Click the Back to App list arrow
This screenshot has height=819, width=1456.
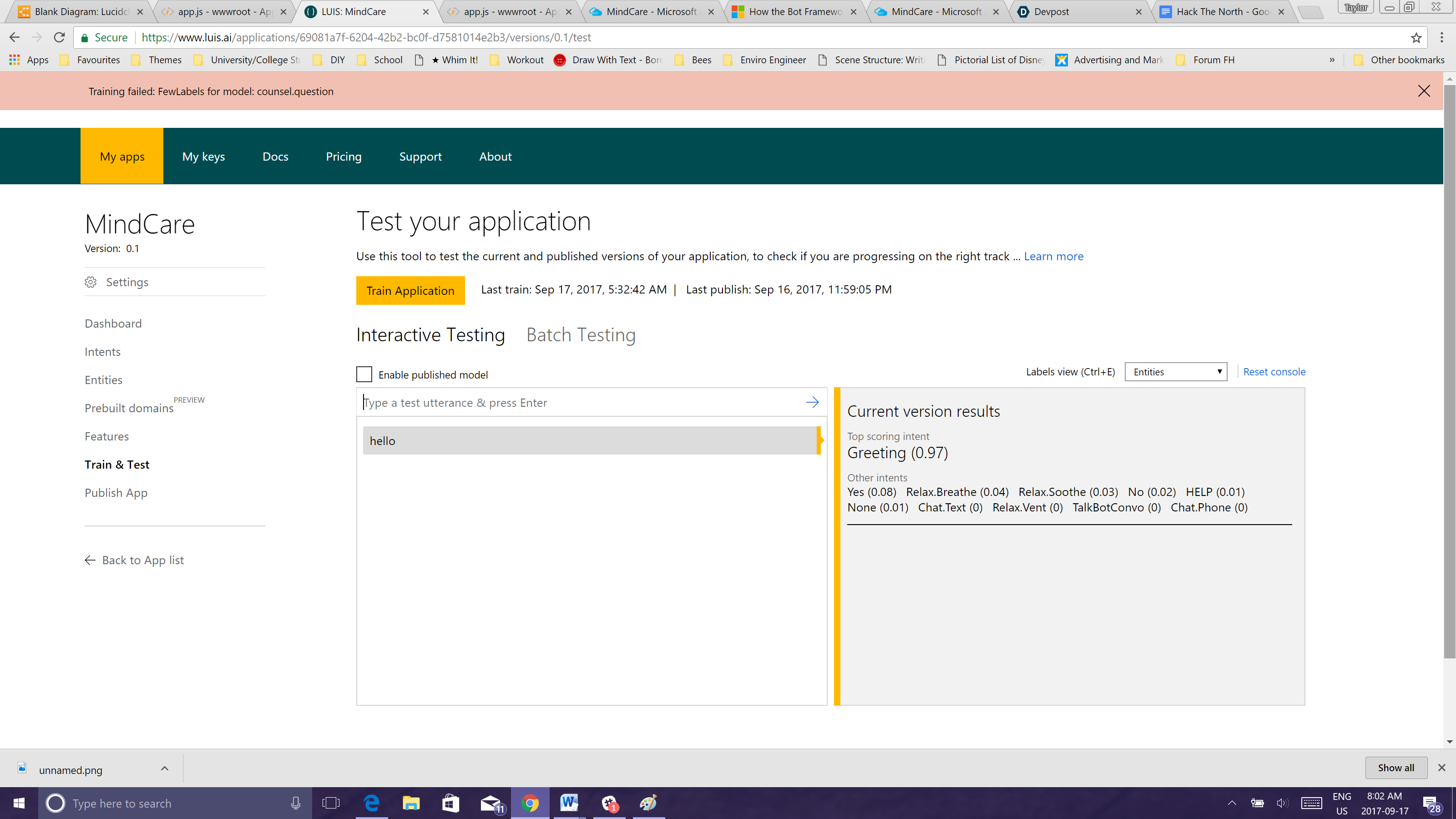tap(91, 560)
